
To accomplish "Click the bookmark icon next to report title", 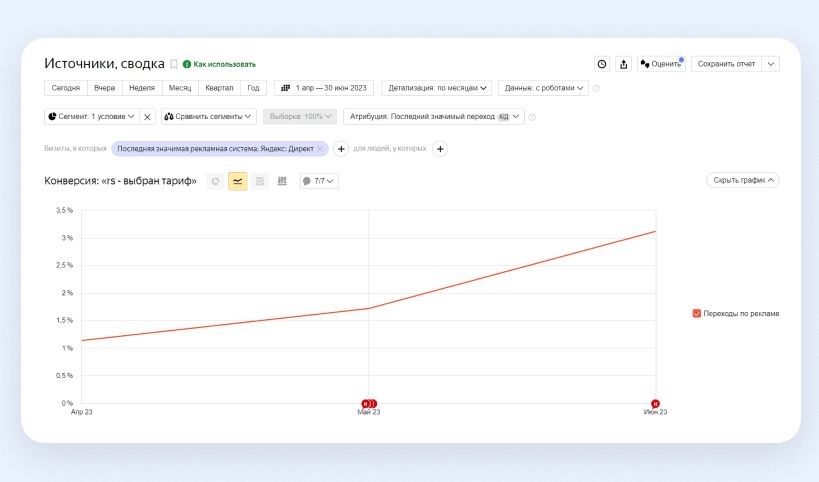I will [174, 64].
